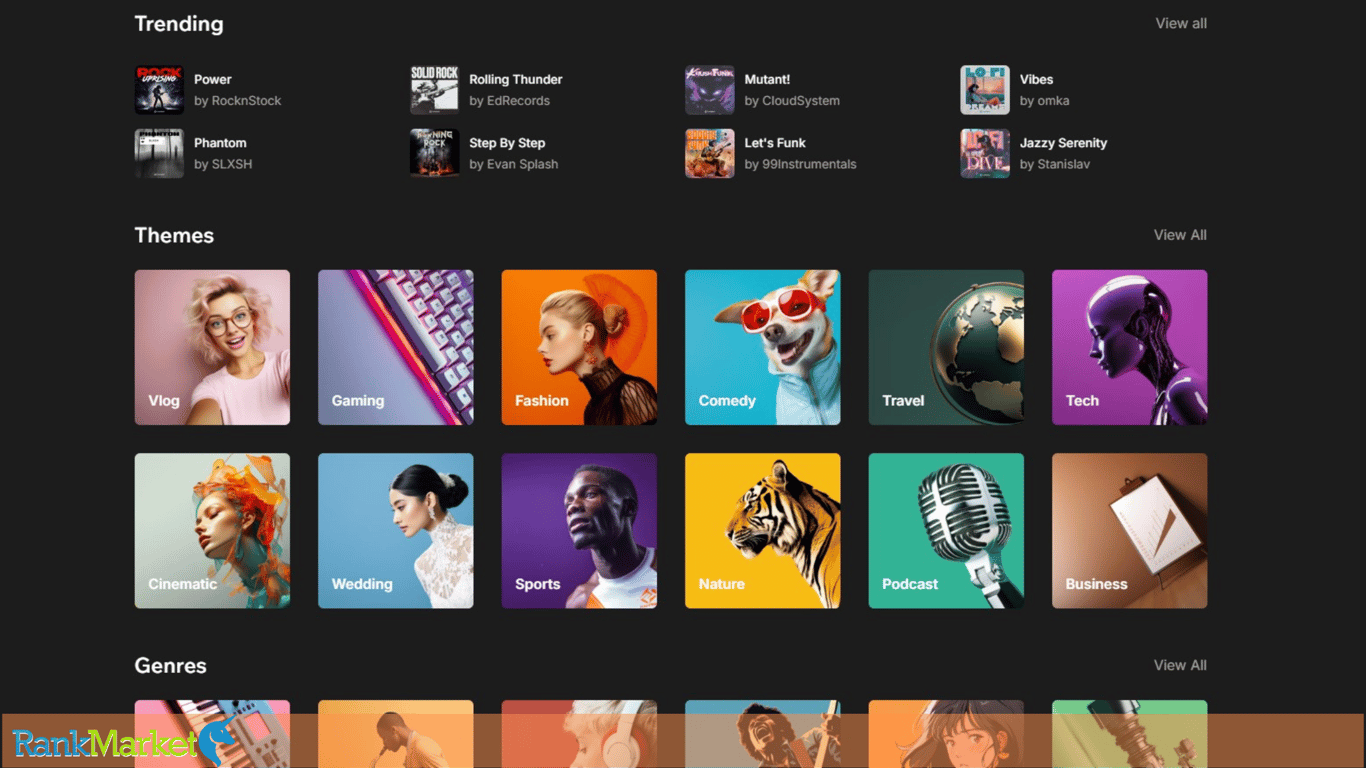Open the Fashion theme card
Image resolution: width=1366 pixels, height=768 pixels.
(x=579, y=347)
